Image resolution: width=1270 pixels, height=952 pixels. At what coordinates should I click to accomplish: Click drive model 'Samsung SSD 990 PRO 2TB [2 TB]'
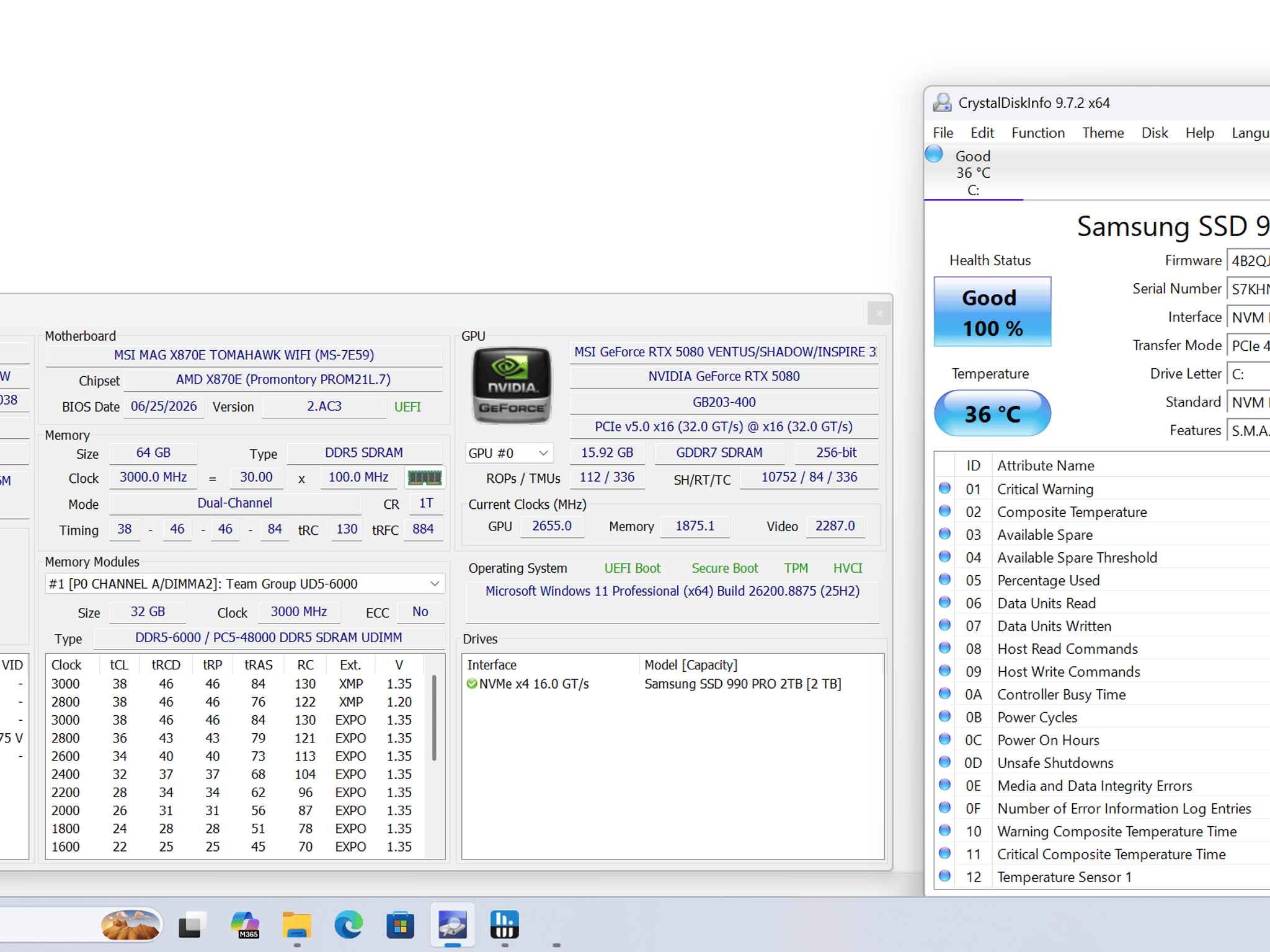(x=743, y=684)
